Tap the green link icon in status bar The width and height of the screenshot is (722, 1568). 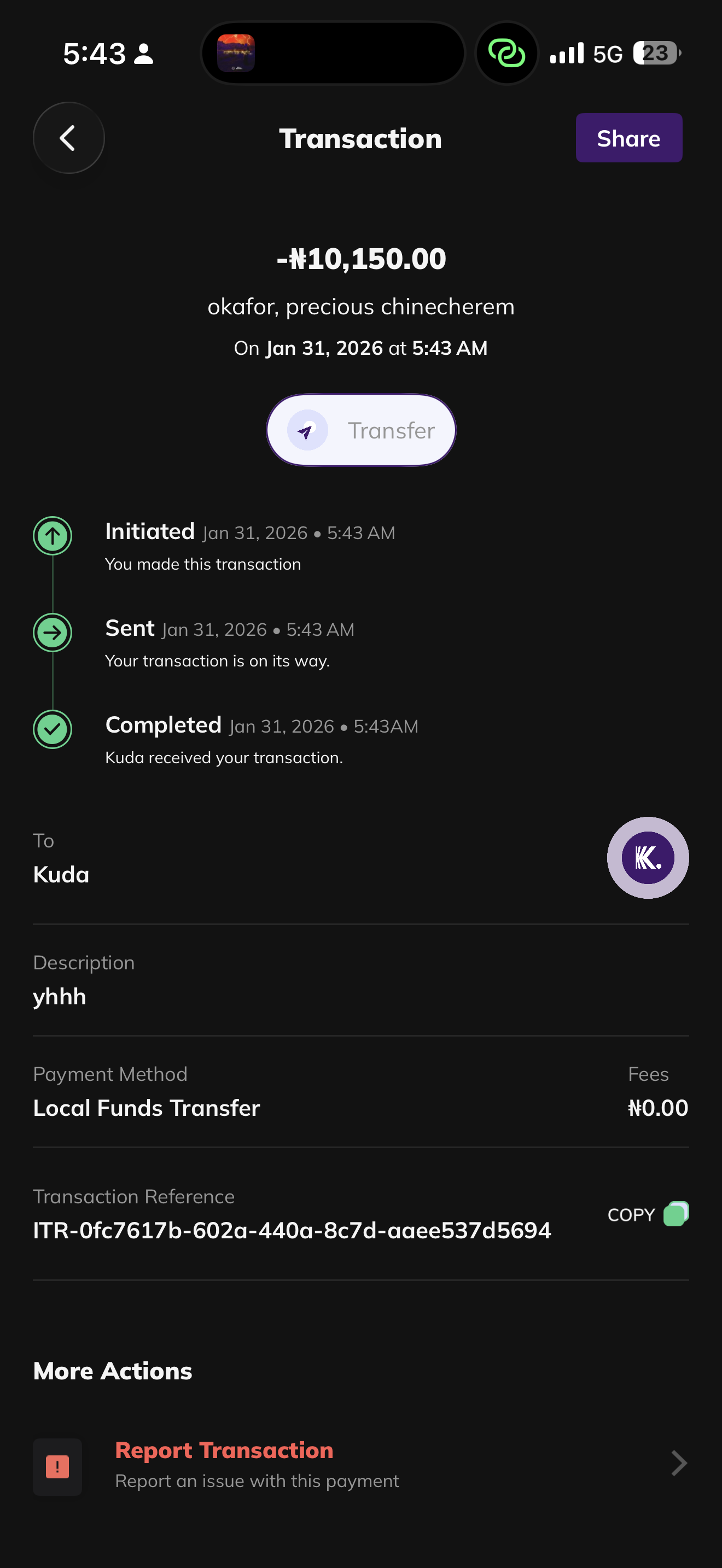pos(506,54)
